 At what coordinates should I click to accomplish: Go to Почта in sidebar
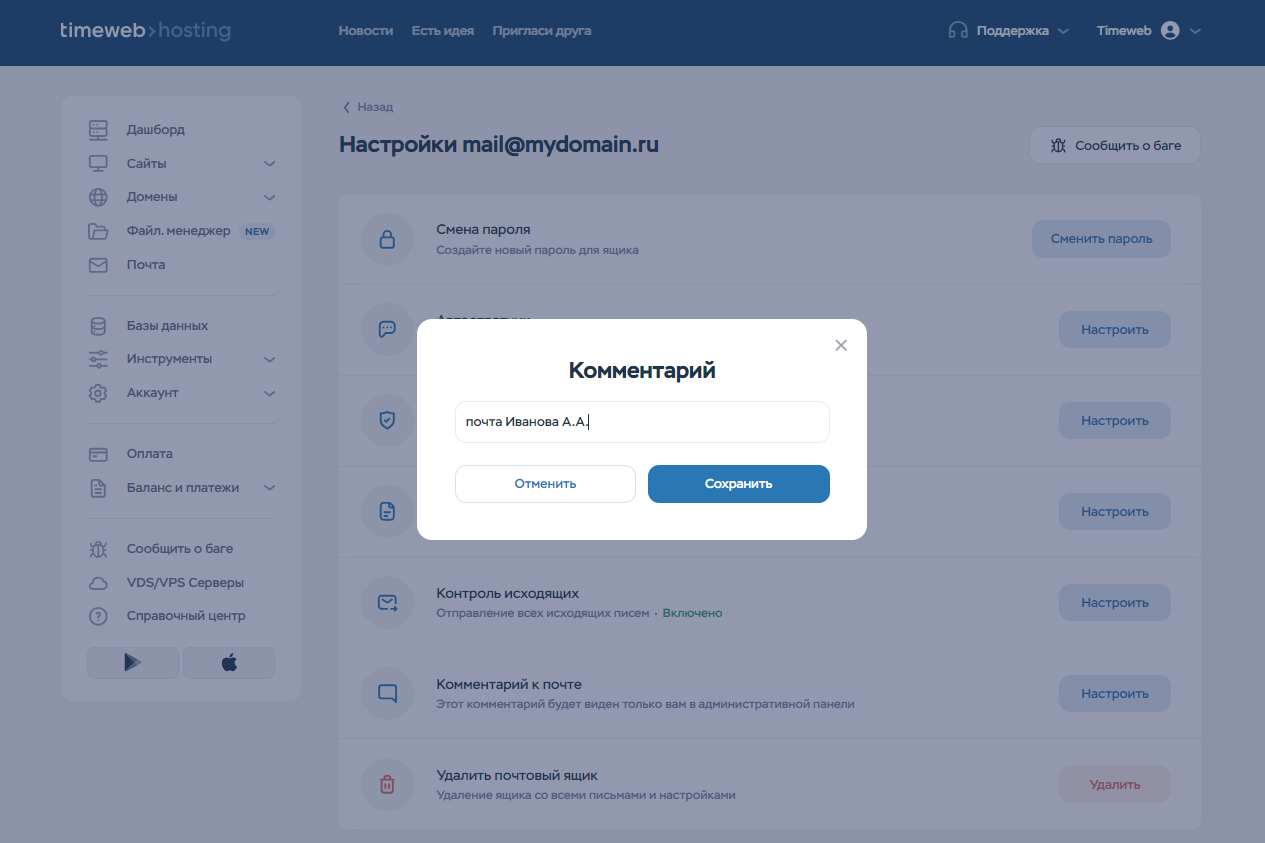[146, 265]
